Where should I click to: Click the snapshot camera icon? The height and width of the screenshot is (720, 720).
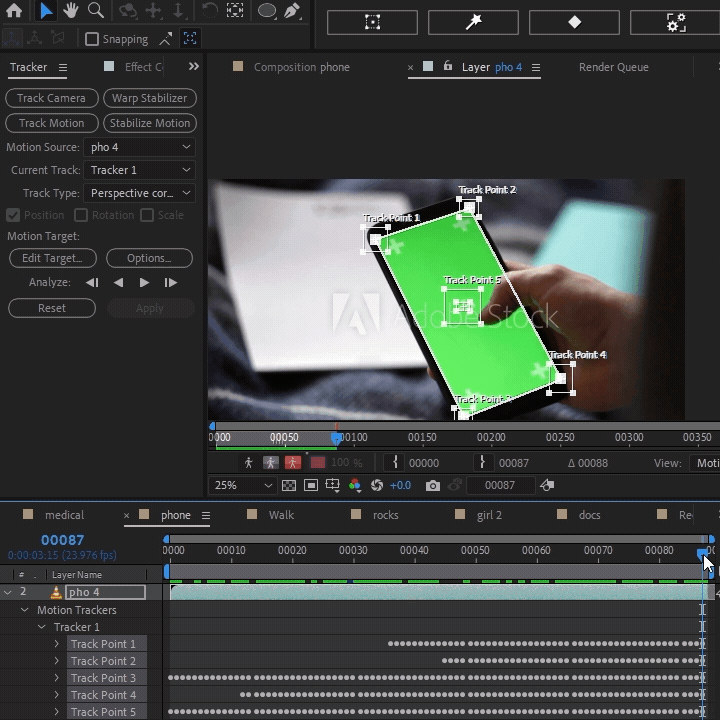[432, 485]
